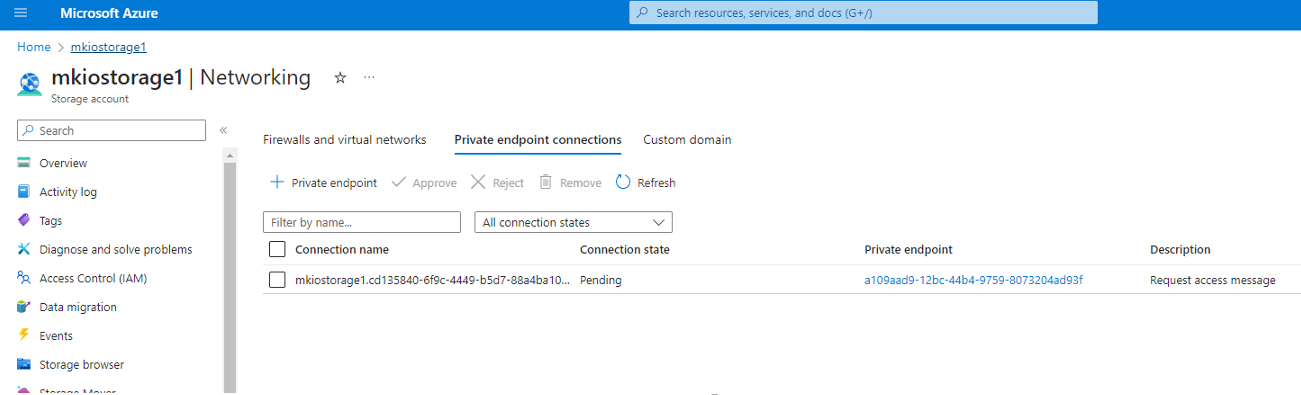This screenshot has width=1301, height=395.
Task: Click the Events lightning bolt icon
Action: tap(24, 336)
